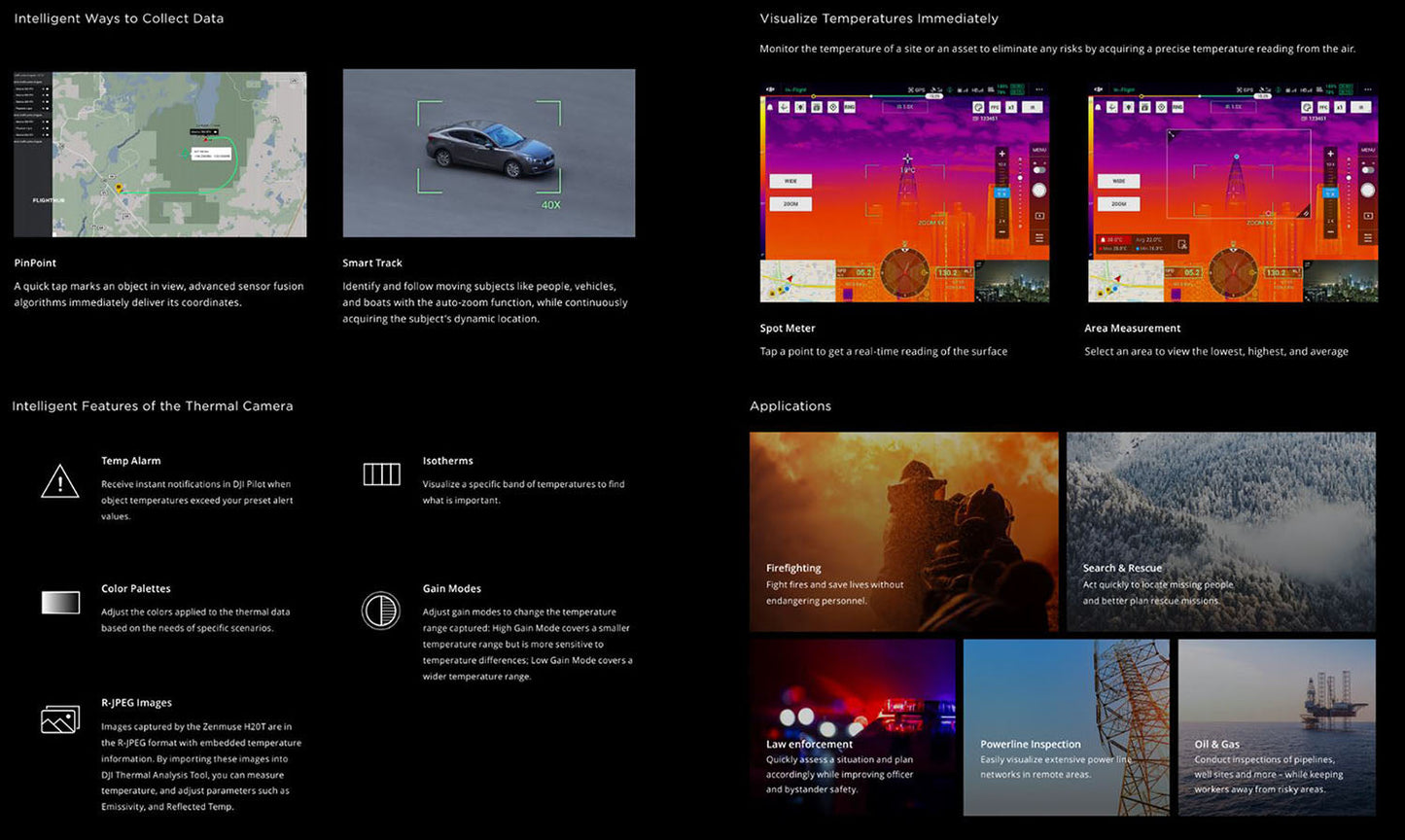The width and height of the screenshot is (1405, 840).
Task: Open the Oil & Gas application card
Action: point(1277,727)
